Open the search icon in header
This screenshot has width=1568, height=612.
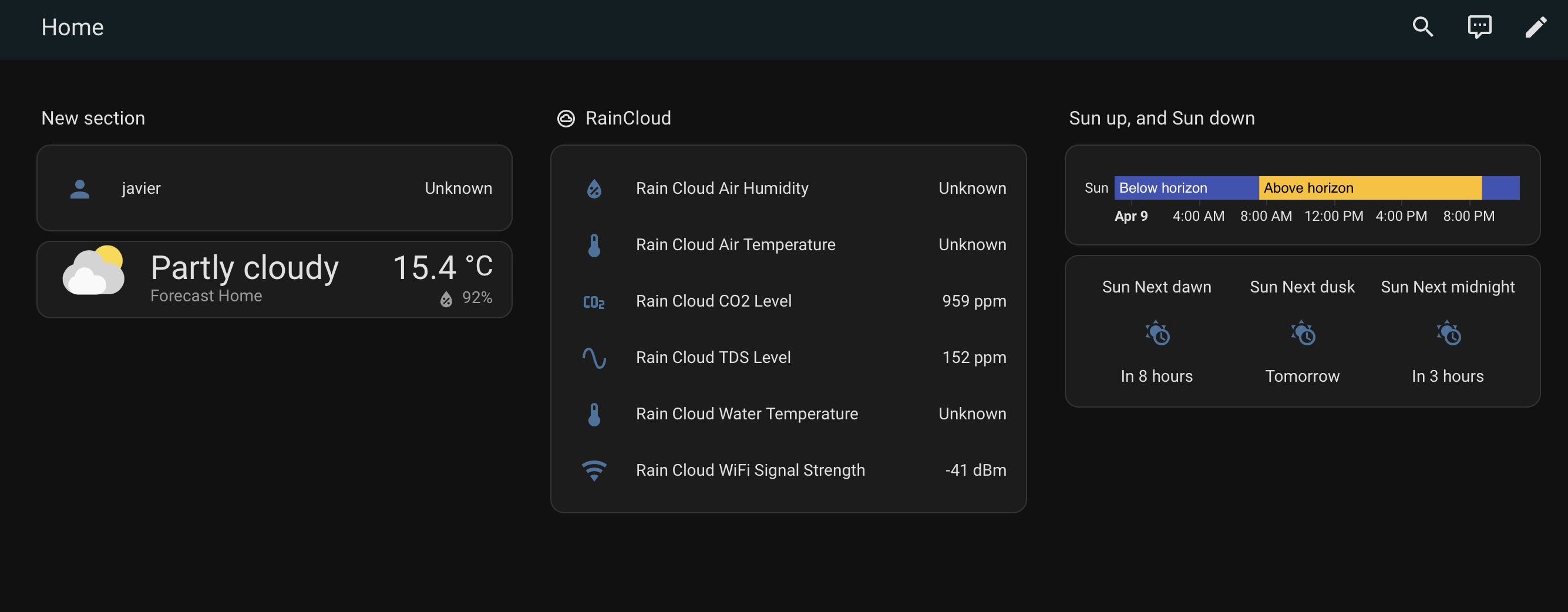tap(1422, 27)
